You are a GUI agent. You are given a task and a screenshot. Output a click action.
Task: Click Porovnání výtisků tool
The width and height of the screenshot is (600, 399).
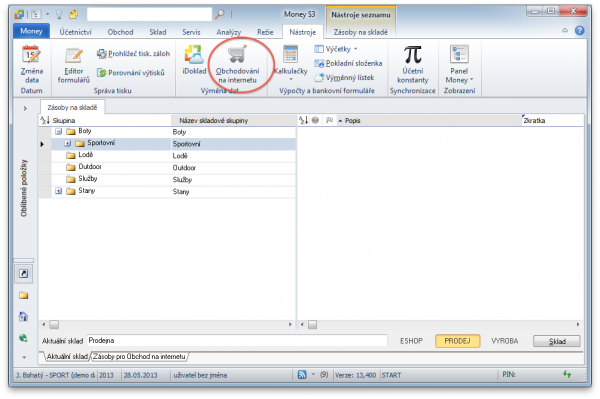coord(131,73)
